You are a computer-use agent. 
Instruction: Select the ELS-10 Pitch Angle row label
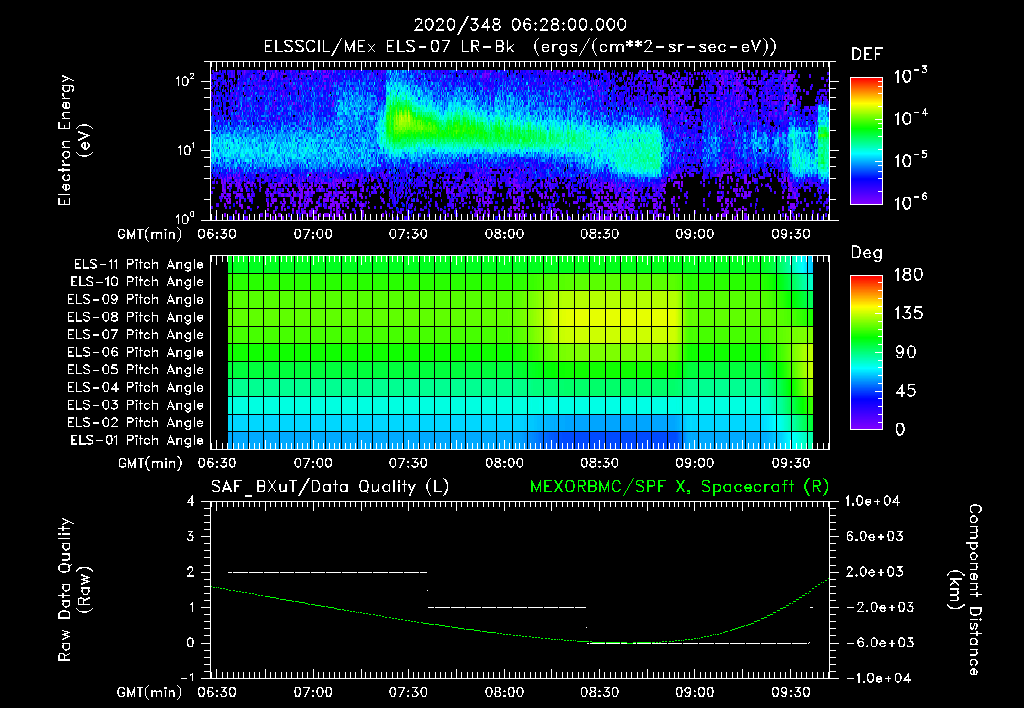point(137,282)
